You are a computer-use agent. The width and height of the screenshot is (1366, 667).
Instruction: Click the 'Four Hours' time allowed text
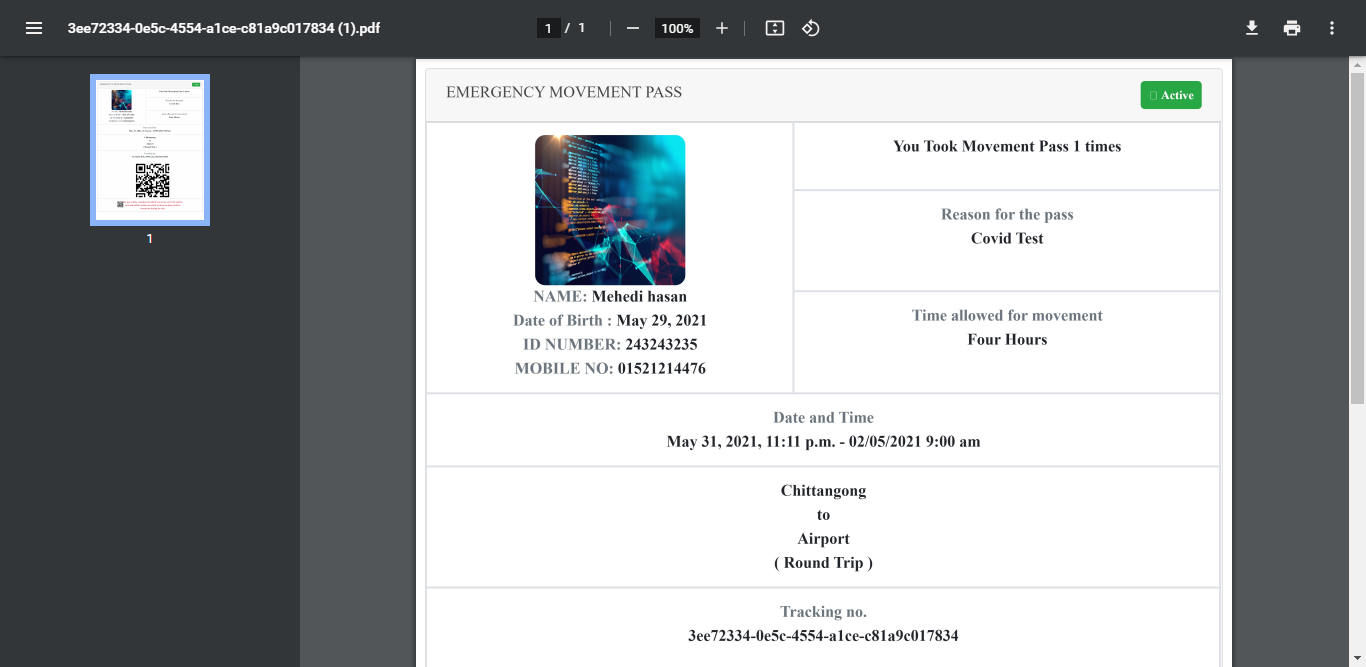point(1007,339)
